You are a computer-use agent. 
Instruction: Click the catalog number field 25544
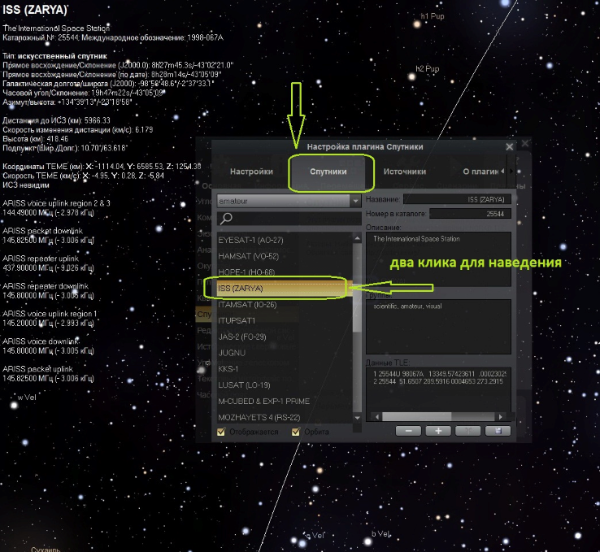click(470, 213)
